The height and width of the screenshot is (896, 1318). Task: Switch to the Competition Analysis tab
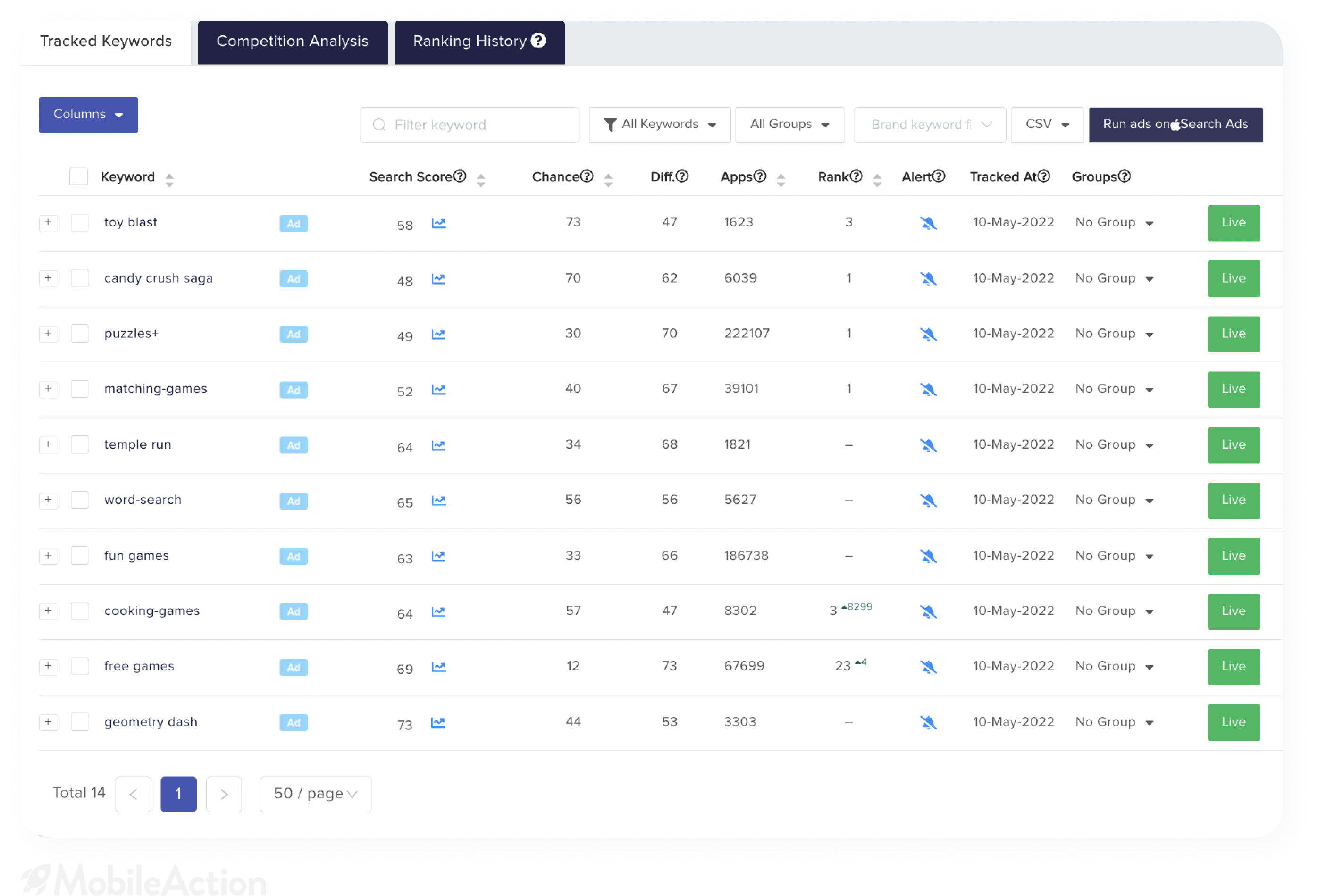coord(293,42)
